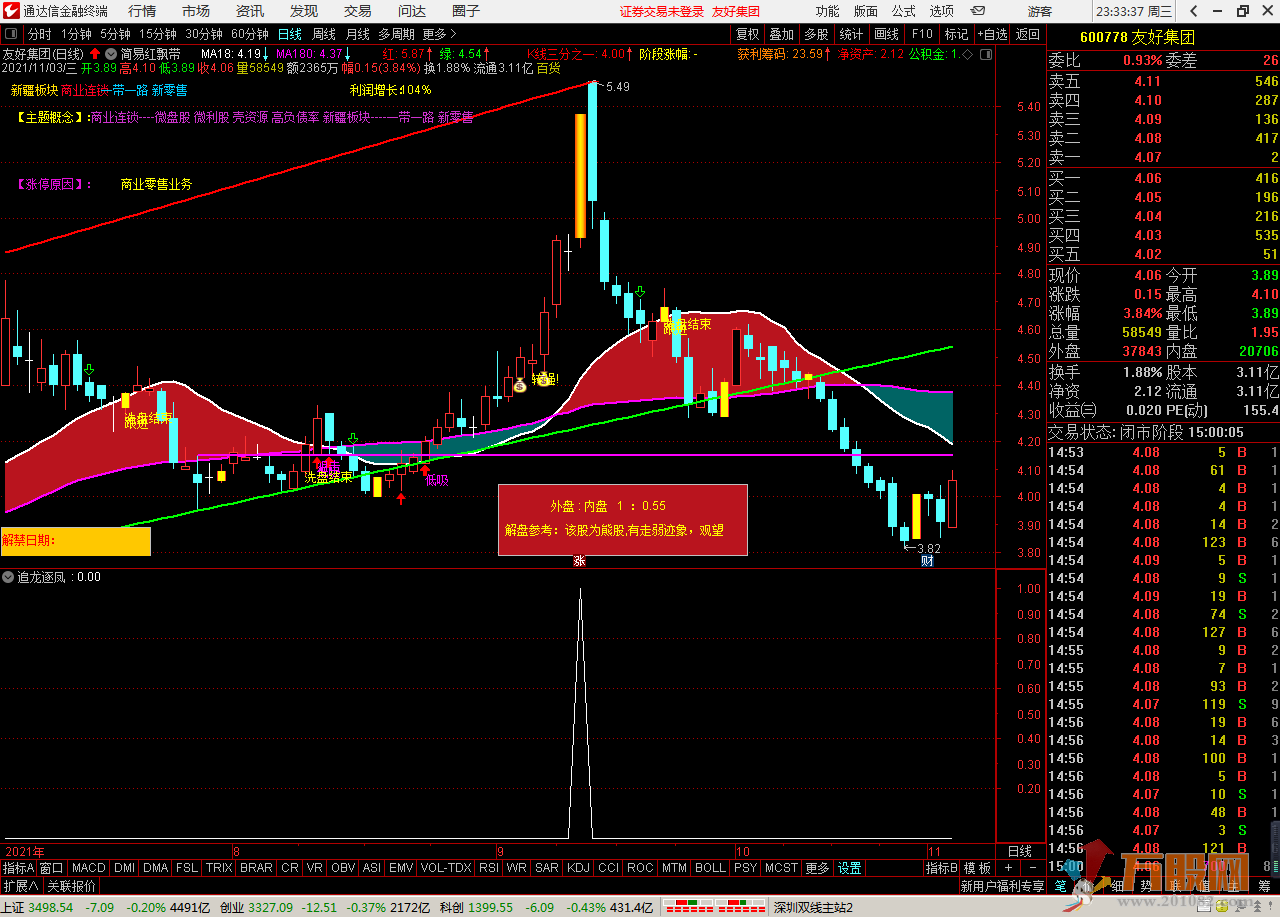Select the 1分钟 period

click(x=75, y=34)
